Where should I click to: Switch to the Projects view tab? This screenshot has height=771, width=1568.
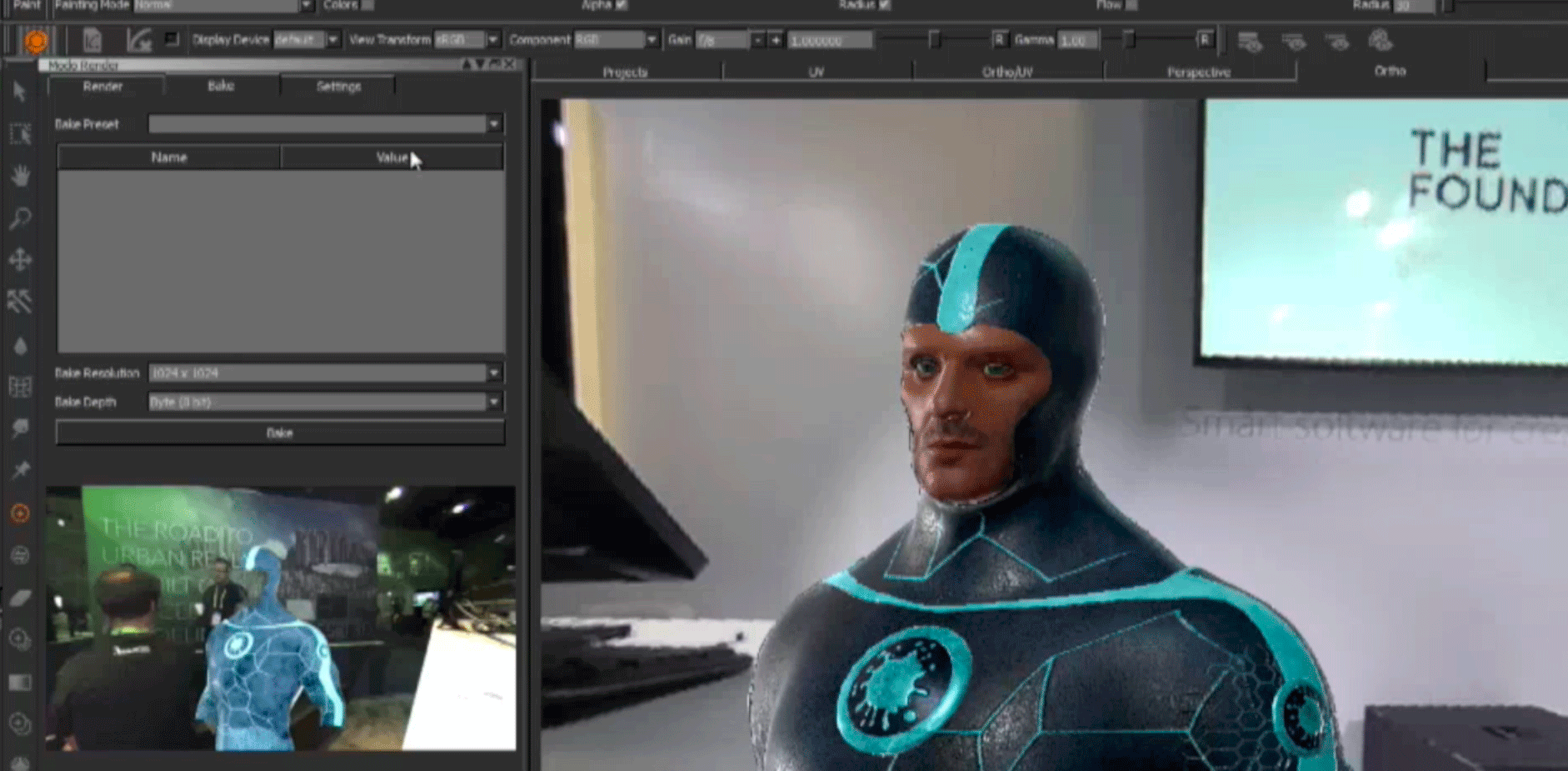point(626,72)
